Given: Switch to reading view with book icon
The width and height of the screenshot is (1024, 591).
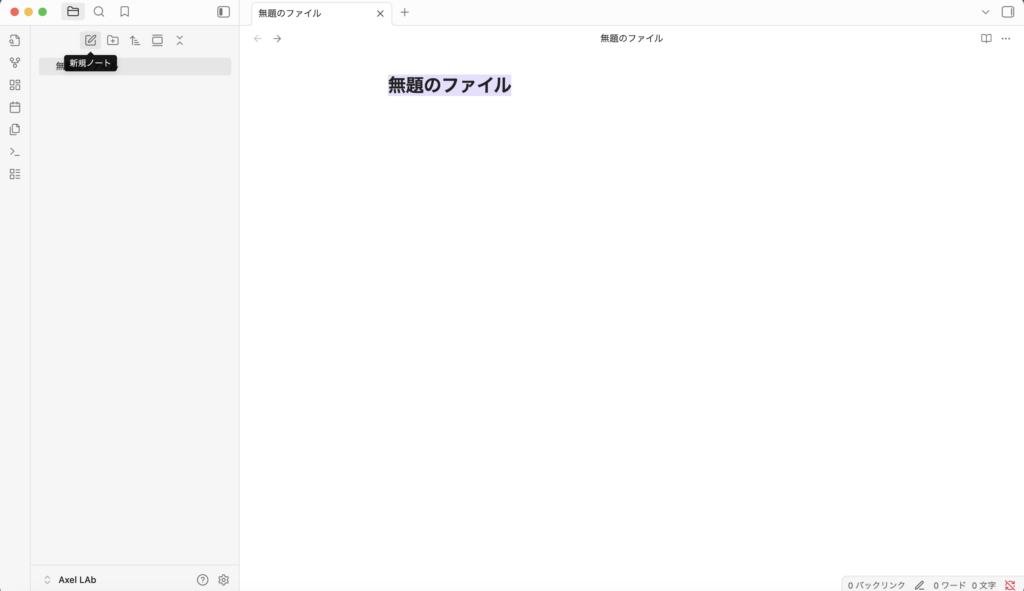Looking at the screenshot, I should pyautogui.click(x=986, y=39).
